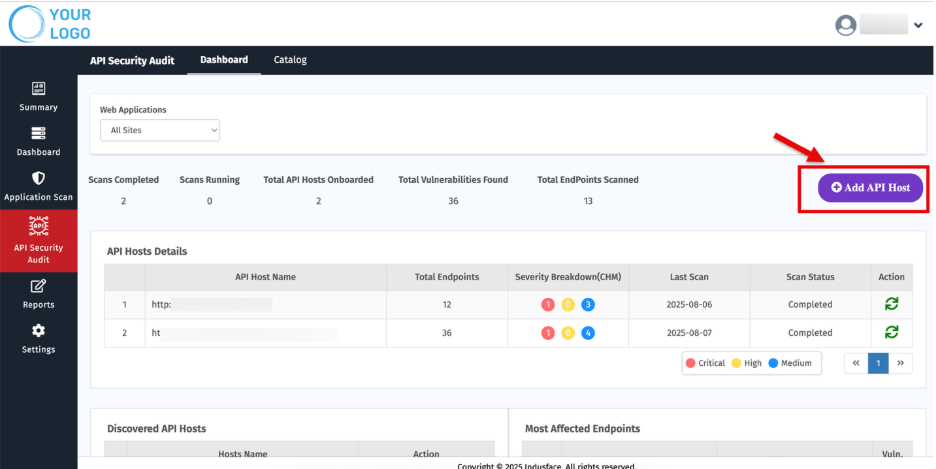The height and width of the screenshot is (469, 936).
Task: Click the Medium legend blue dot
Action: 773,363
